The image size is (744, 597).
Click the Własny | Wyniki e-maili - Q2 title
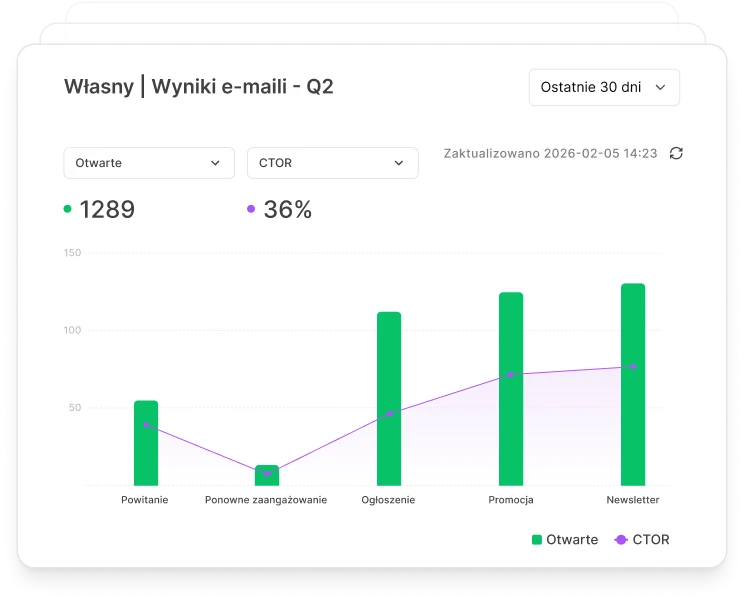pos(199,87)
